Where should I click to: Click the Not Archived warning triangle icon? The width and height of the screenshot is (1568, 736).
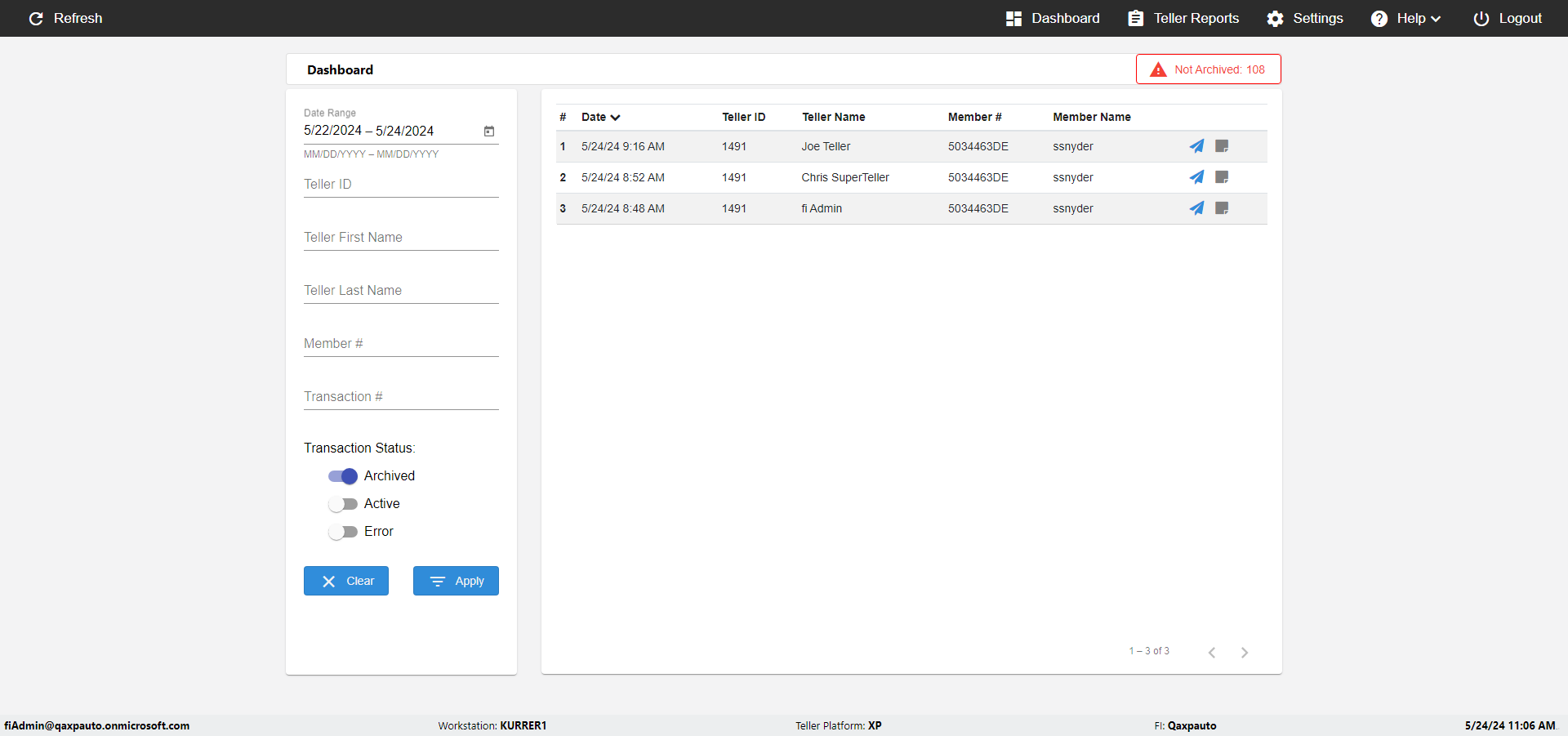pos(1158,69)
